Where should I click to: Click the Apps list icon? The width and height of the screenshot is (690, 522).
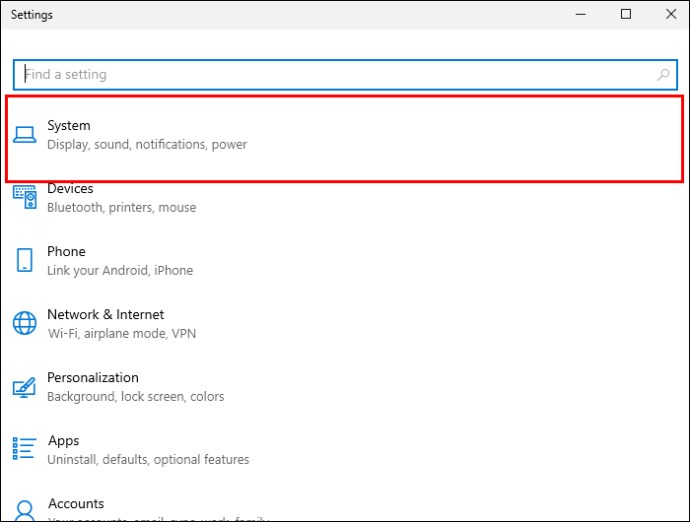[25, 450]
